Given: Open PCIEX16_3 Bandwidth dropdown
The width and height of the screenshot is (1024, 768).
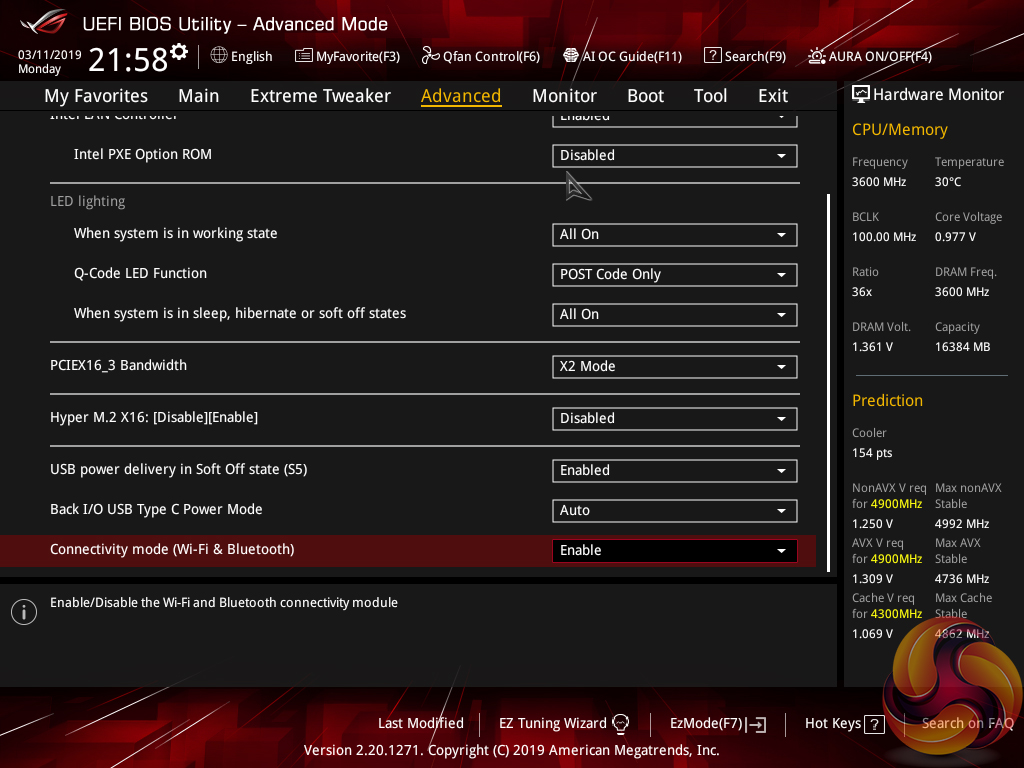Looking at the screenshot, I should tap(675, 366).
